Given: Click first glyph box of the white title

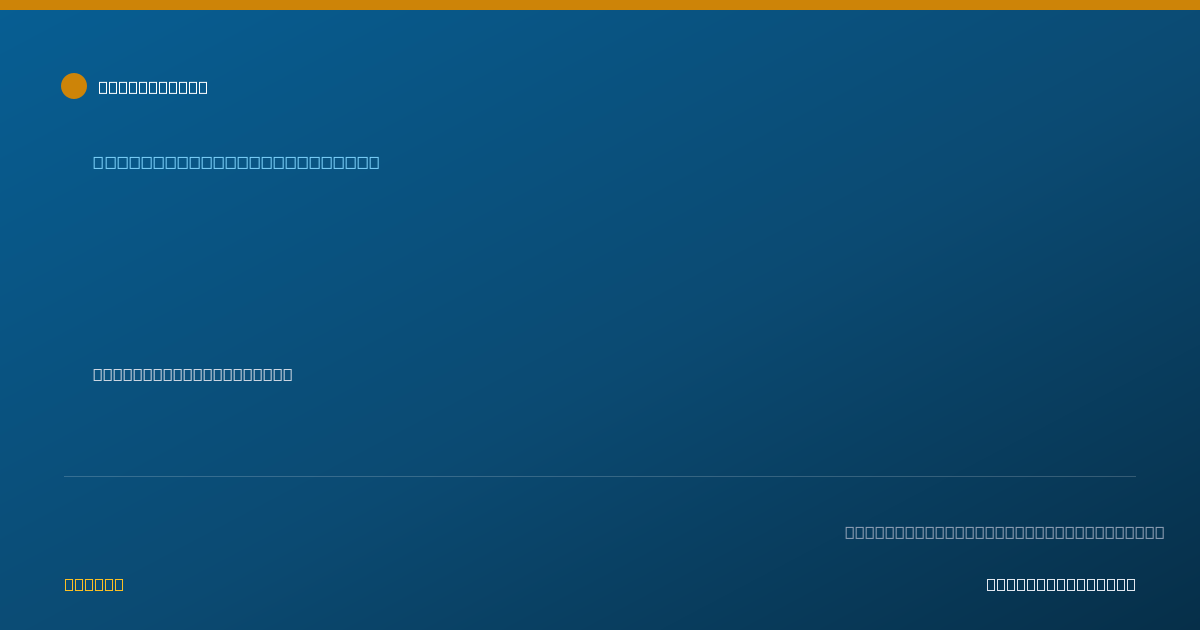Looking at the screenshot, I should 103,87.
